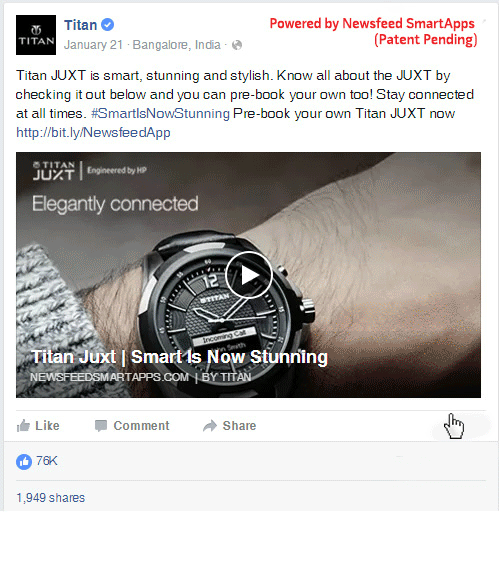Click the Titan profile picture logo
Viewport: 499px width, 562px height.
click(36, 35)
